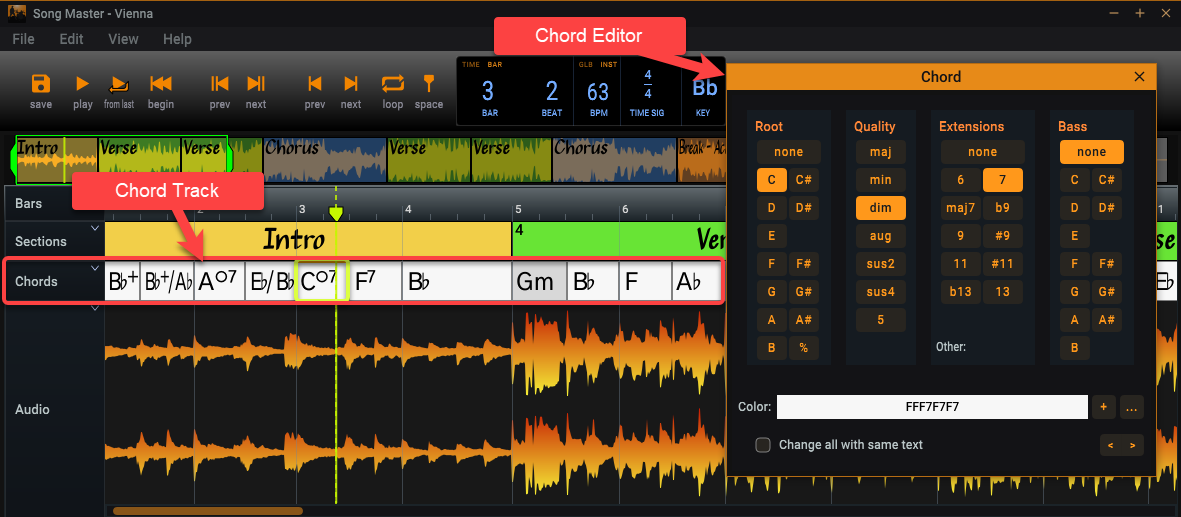
Task: Set the Bass note to none
Action: click(x=1091, y=152)
